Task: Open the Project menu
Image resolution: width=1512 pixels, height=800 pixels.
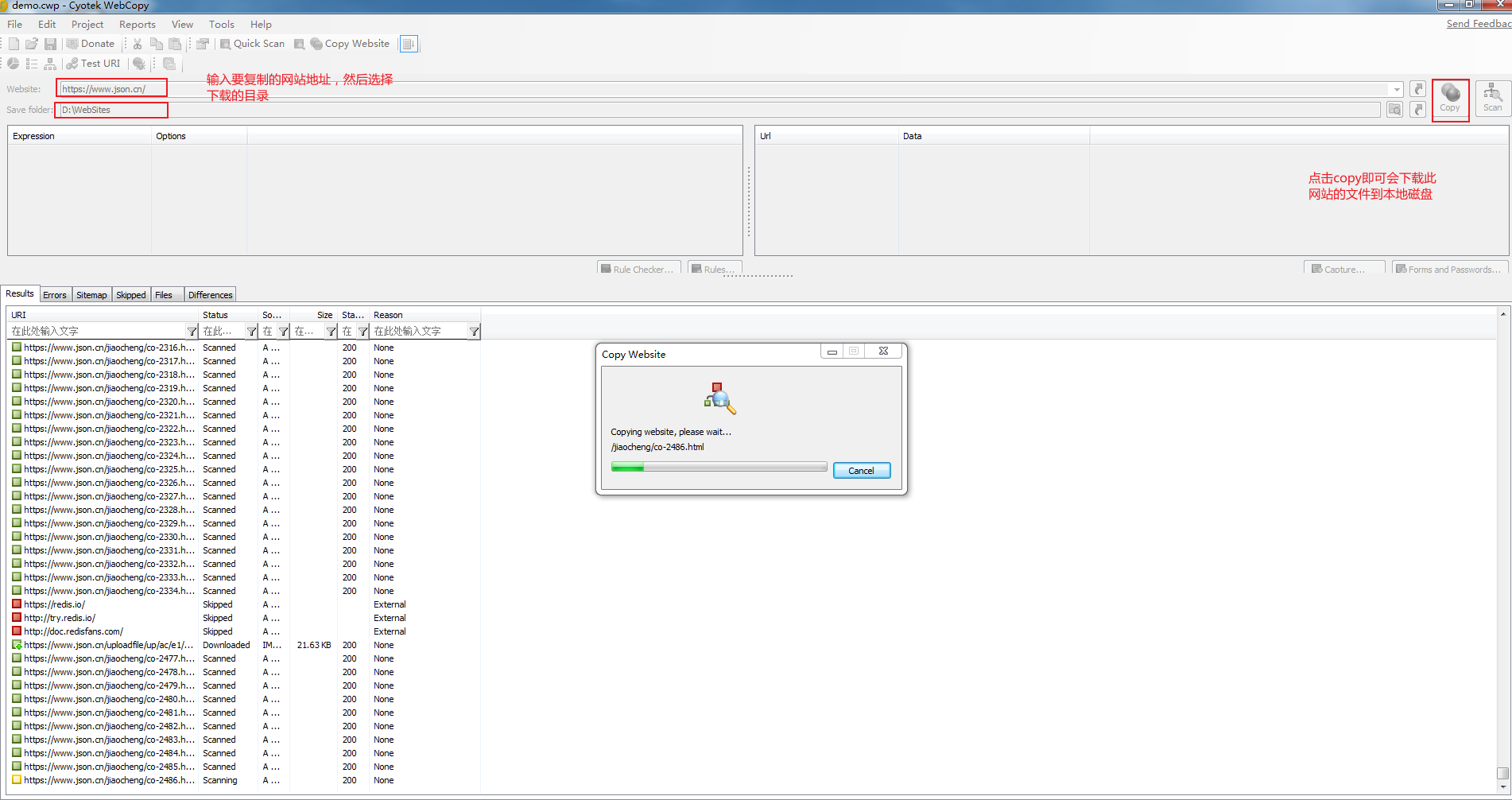Action: 87,25
